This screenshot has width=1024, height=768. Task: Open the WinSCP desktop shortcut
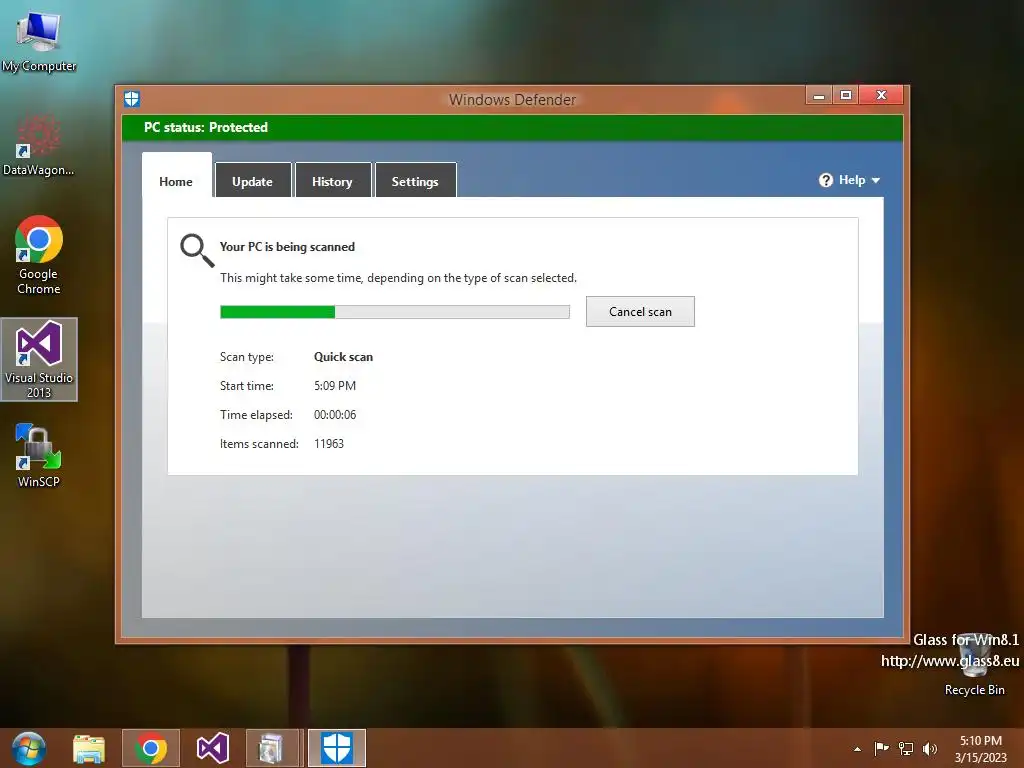[39, 456]
